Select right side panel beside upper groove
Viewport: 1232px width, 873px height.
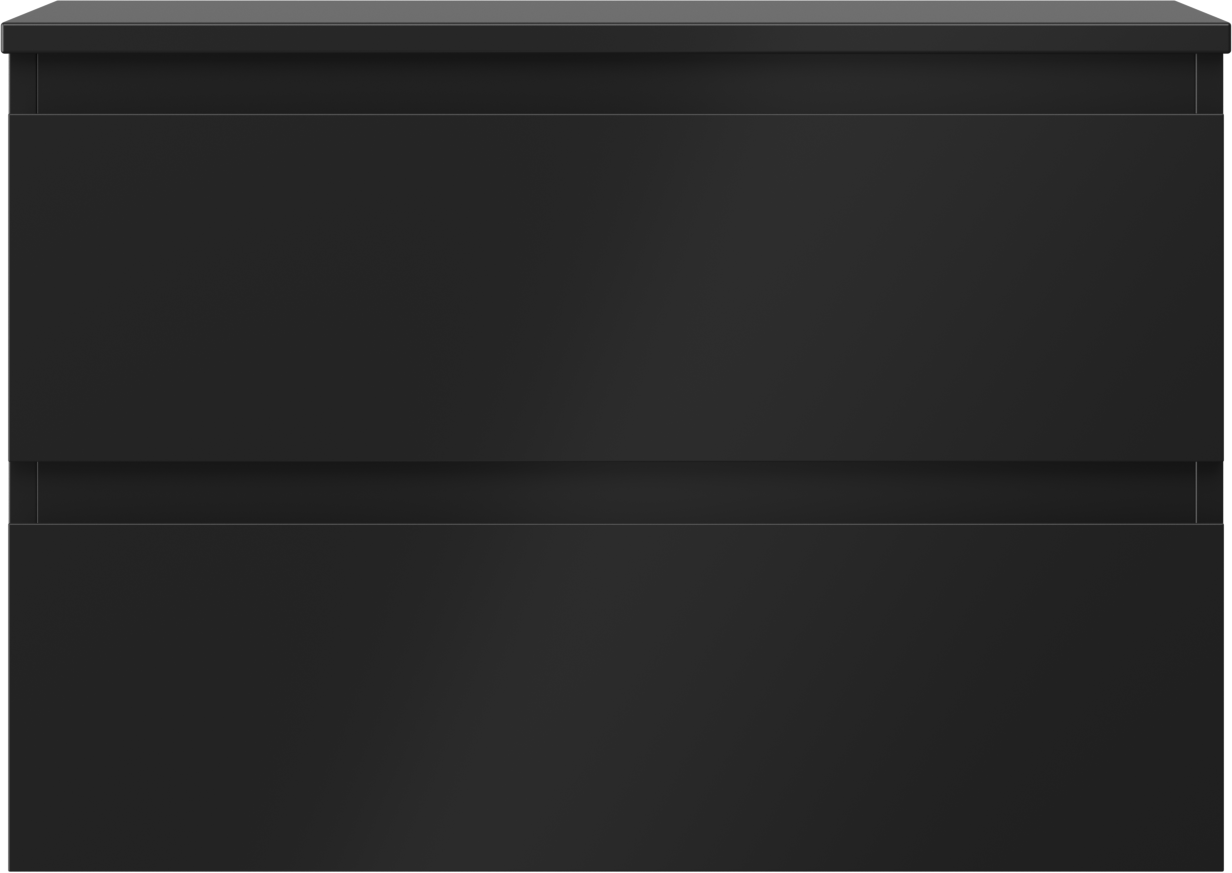1209,84
